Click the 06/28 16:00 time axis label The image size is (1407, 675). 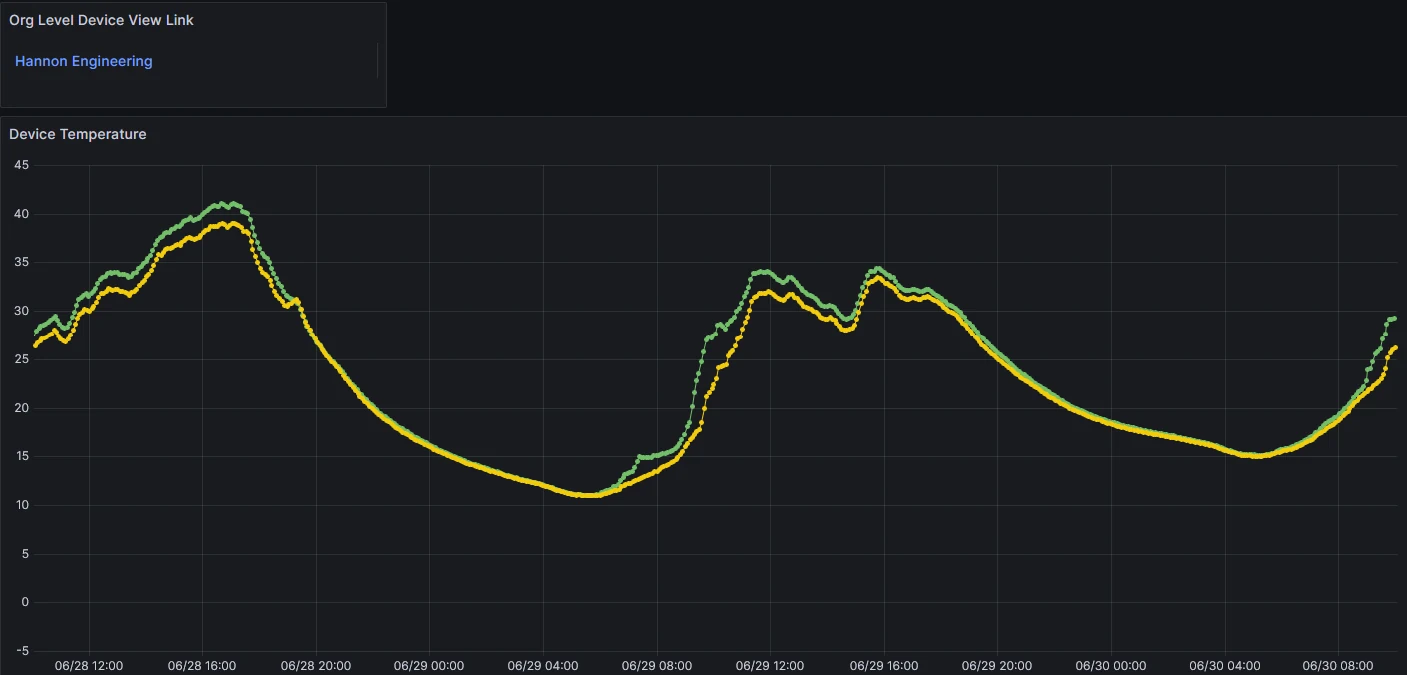(202, 665)
